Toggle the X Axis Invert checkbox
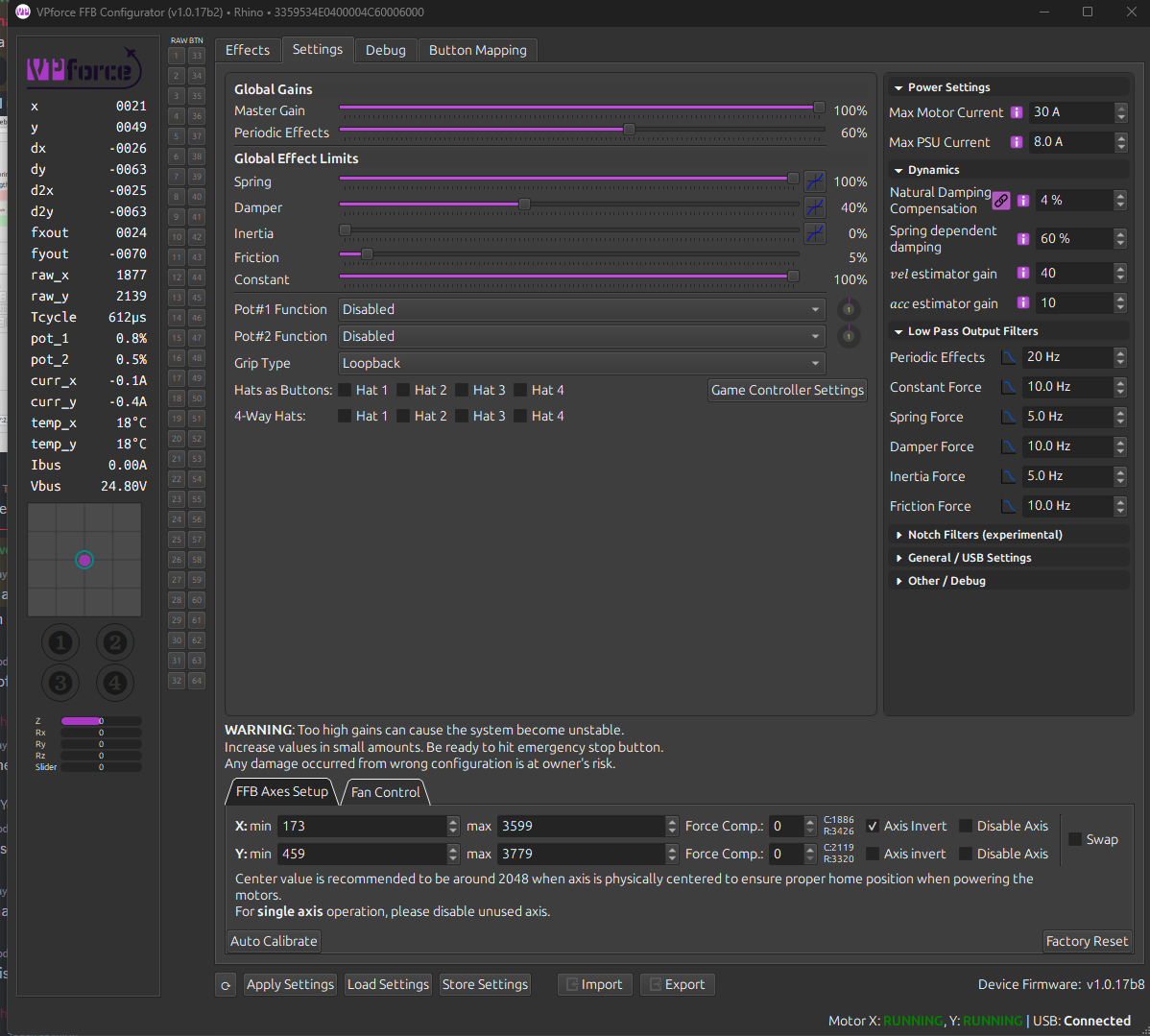Screen dimensions: 1150x1036 coord(873,826)
